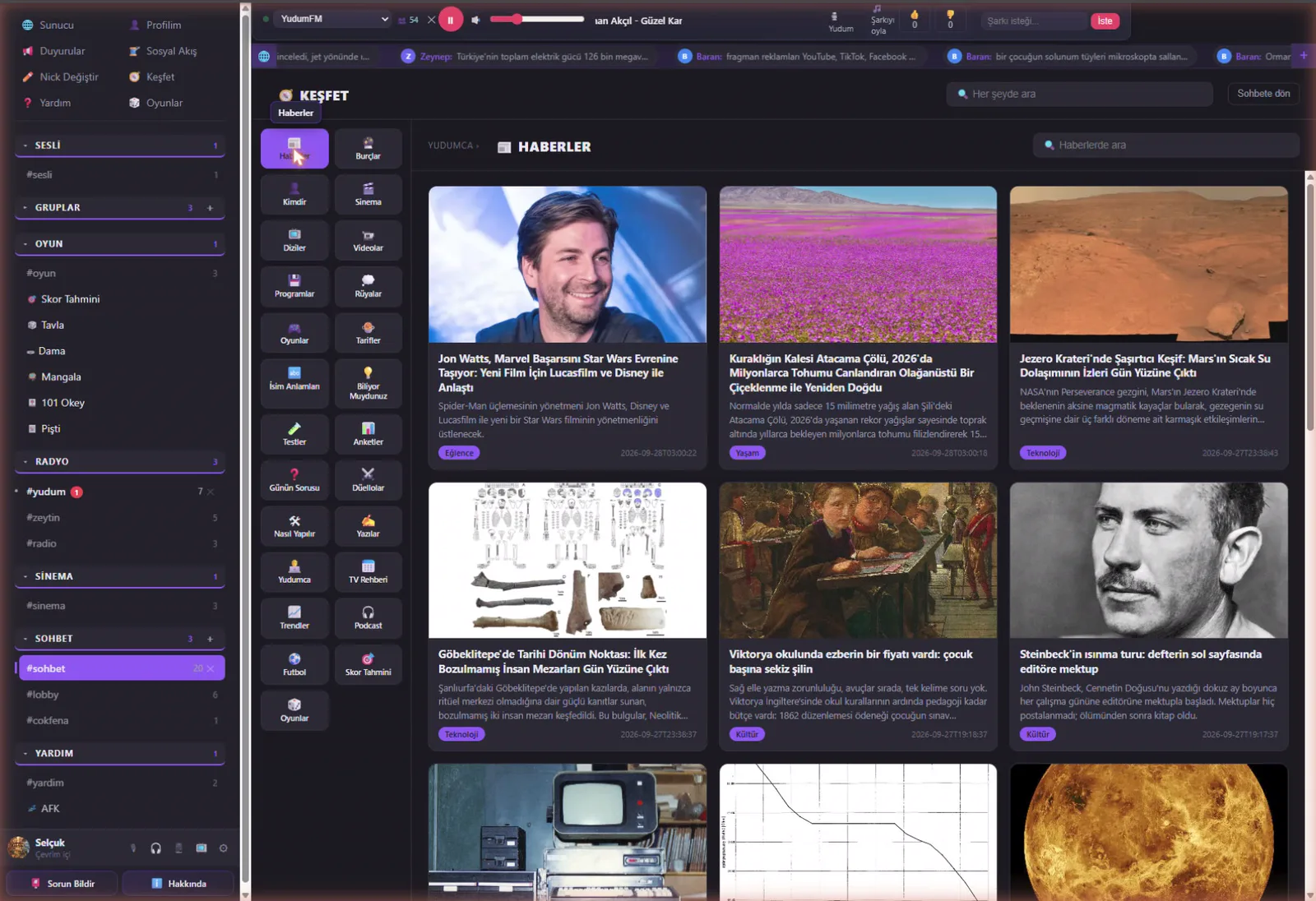The width and height of the screenshot is (1316, 901).
Task: Mute the radio speaker icon
Action: tap(475, 20)
